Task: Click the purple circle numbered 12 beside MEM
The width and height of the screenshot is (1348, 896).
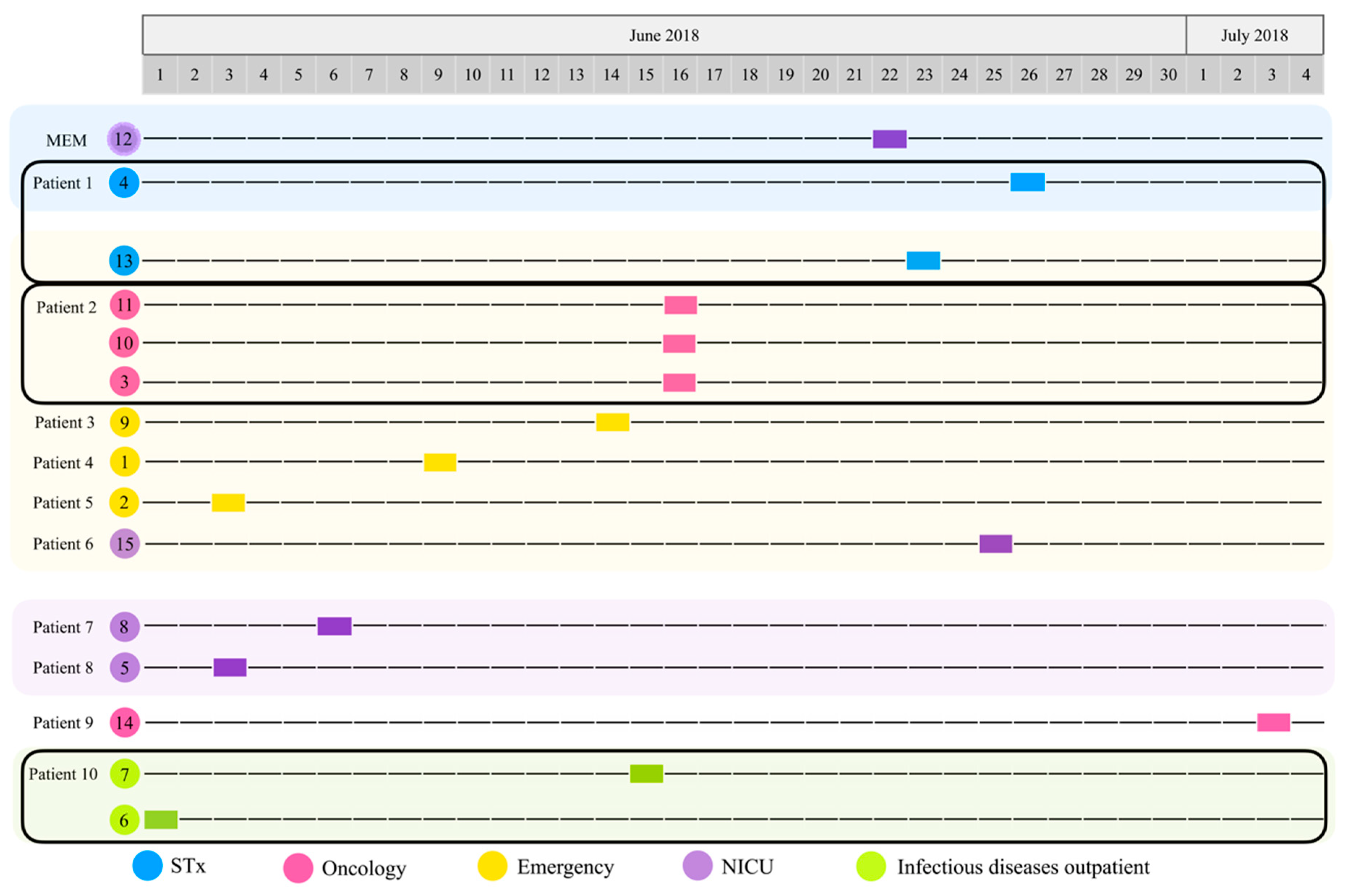Action: tap(123, 139)
